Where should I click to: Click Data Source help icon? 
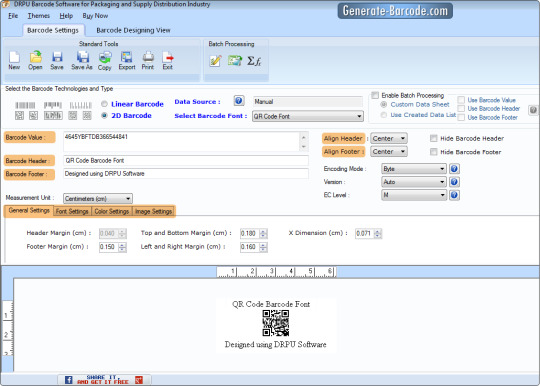pyautogui.click(x=239, y=101)
